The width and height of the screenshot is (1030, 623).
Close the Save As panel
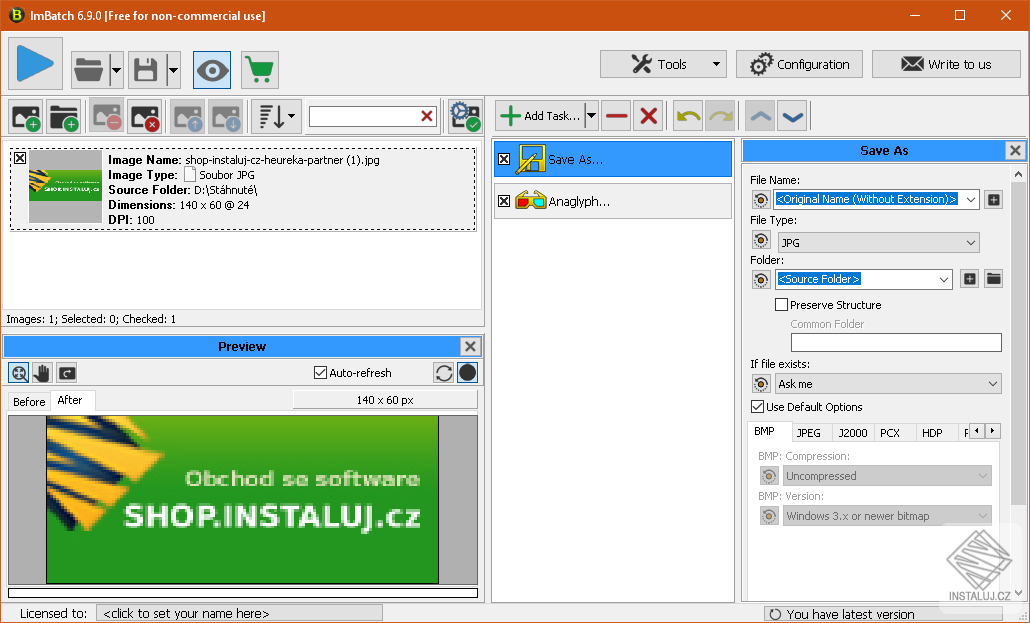click(1015, 150)
